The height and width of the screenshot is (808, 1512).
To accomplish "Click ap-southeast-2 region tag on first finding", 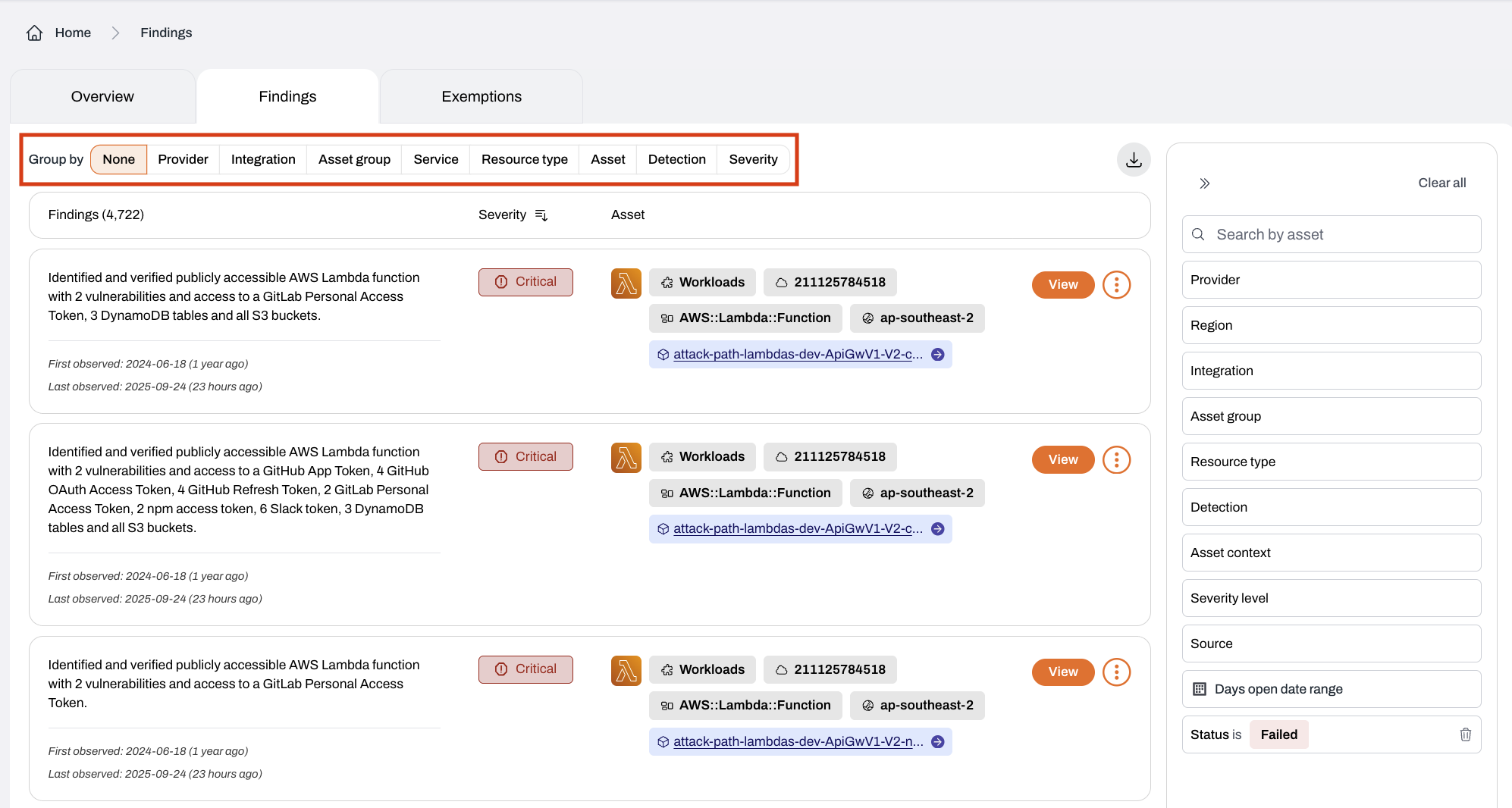I will point(918,318).
